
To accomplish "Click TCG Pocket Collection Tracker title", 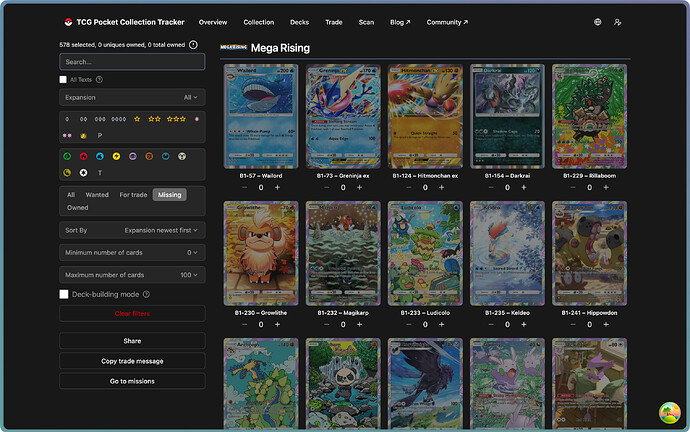I will point(130,22).
